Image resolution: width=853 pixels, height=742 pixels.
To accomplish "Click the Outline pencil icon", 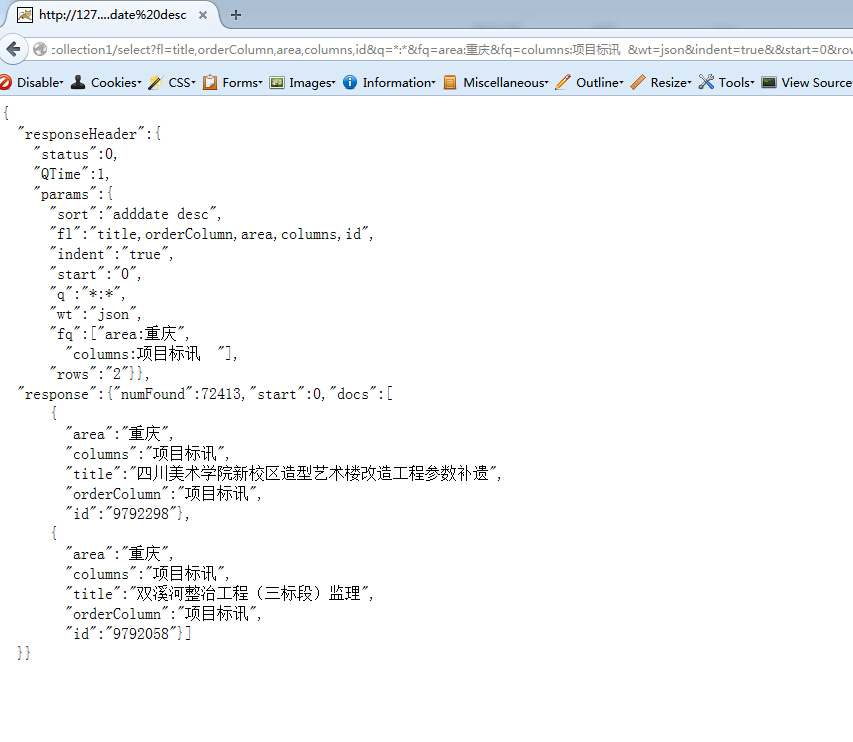I will click(563, 82).
